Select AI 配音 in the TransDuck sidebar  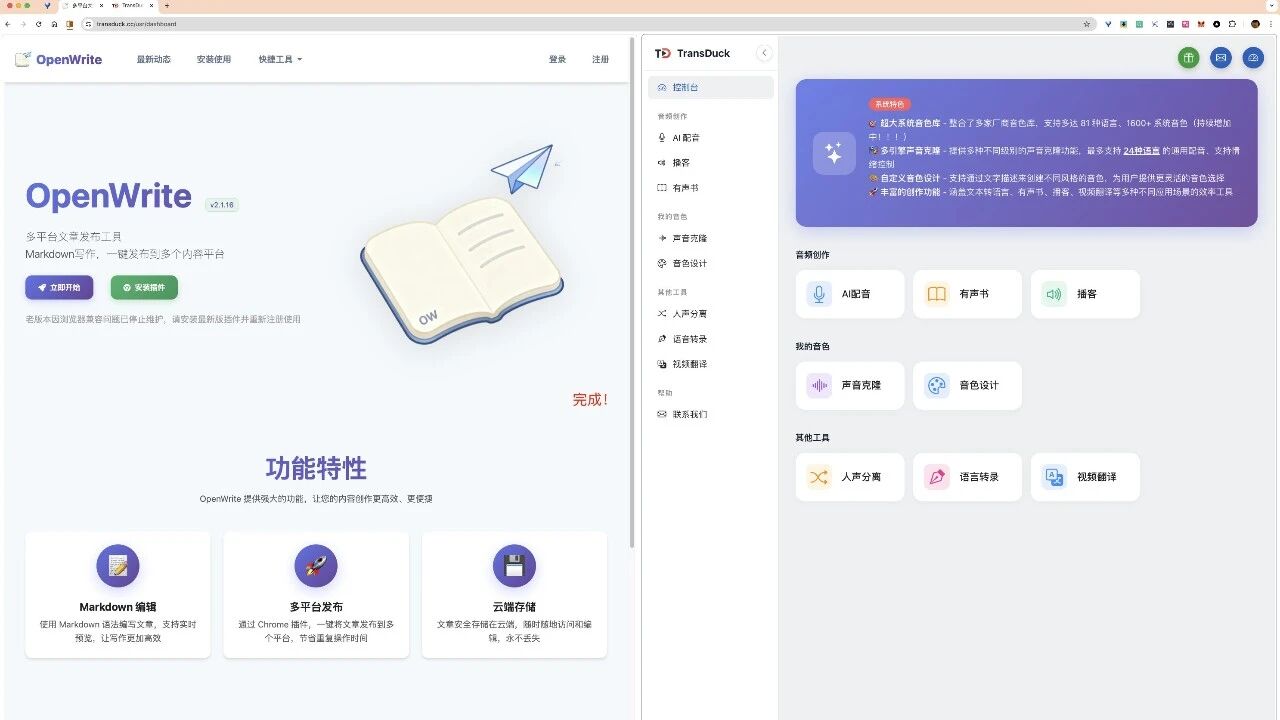click(x=711, y=137)
